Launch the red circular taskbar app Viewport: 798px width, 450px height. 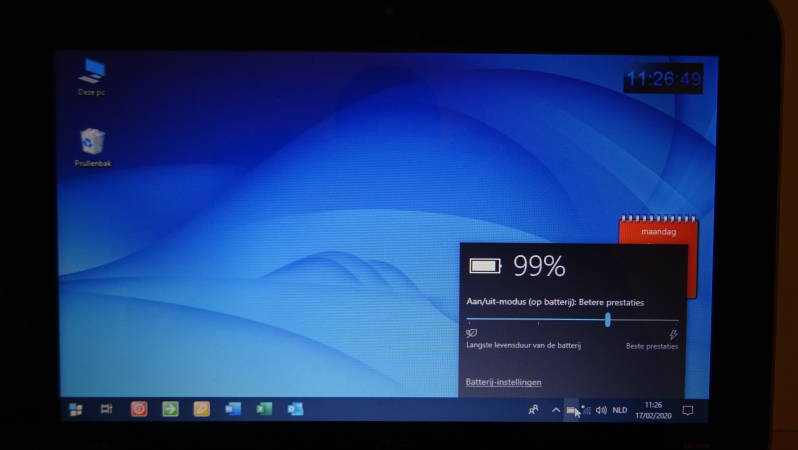pyautogui.click(x=139, y=409)
